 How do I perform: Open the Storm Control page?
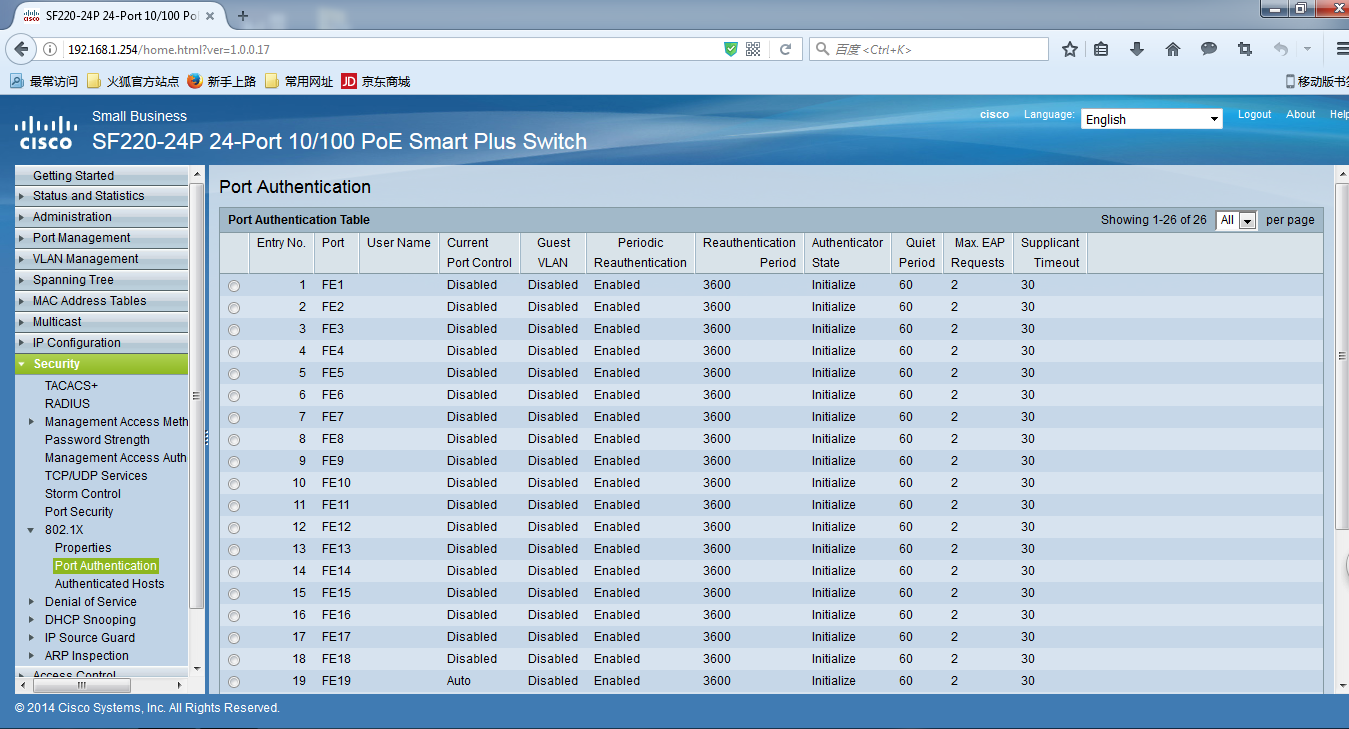[x=83, y=494]
